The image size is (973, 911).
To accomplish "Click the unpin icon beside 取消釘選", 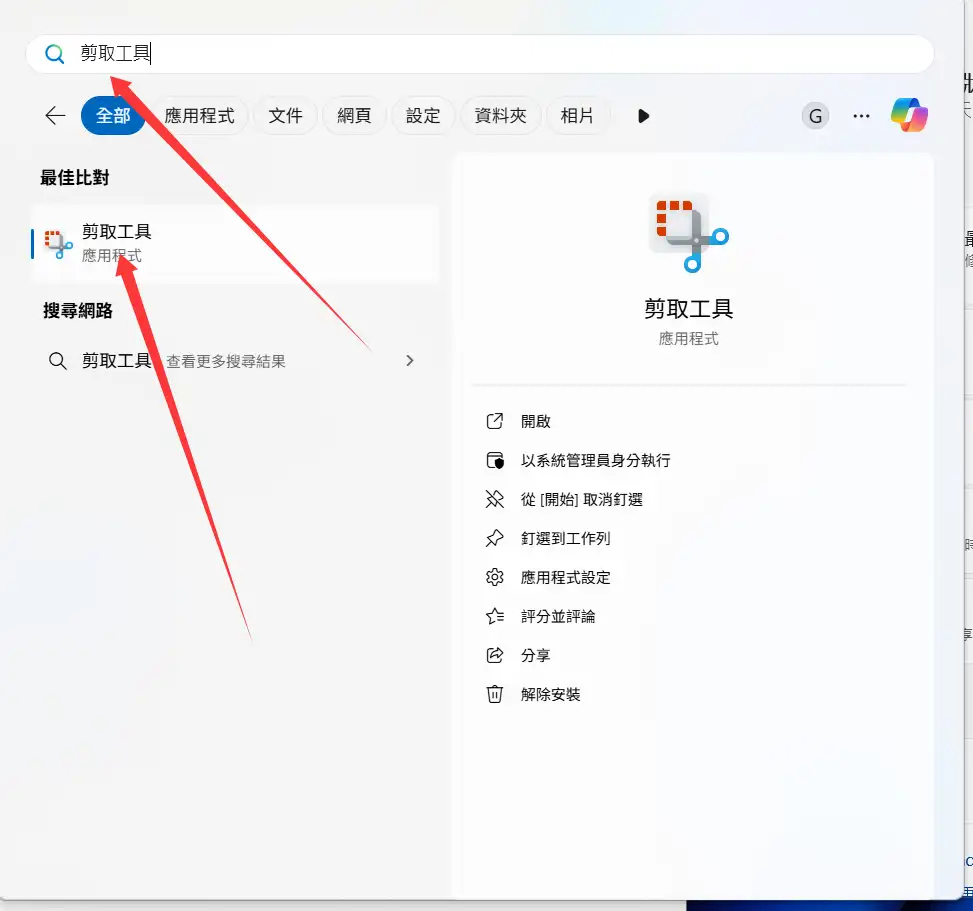I will (x=495, y=499).
